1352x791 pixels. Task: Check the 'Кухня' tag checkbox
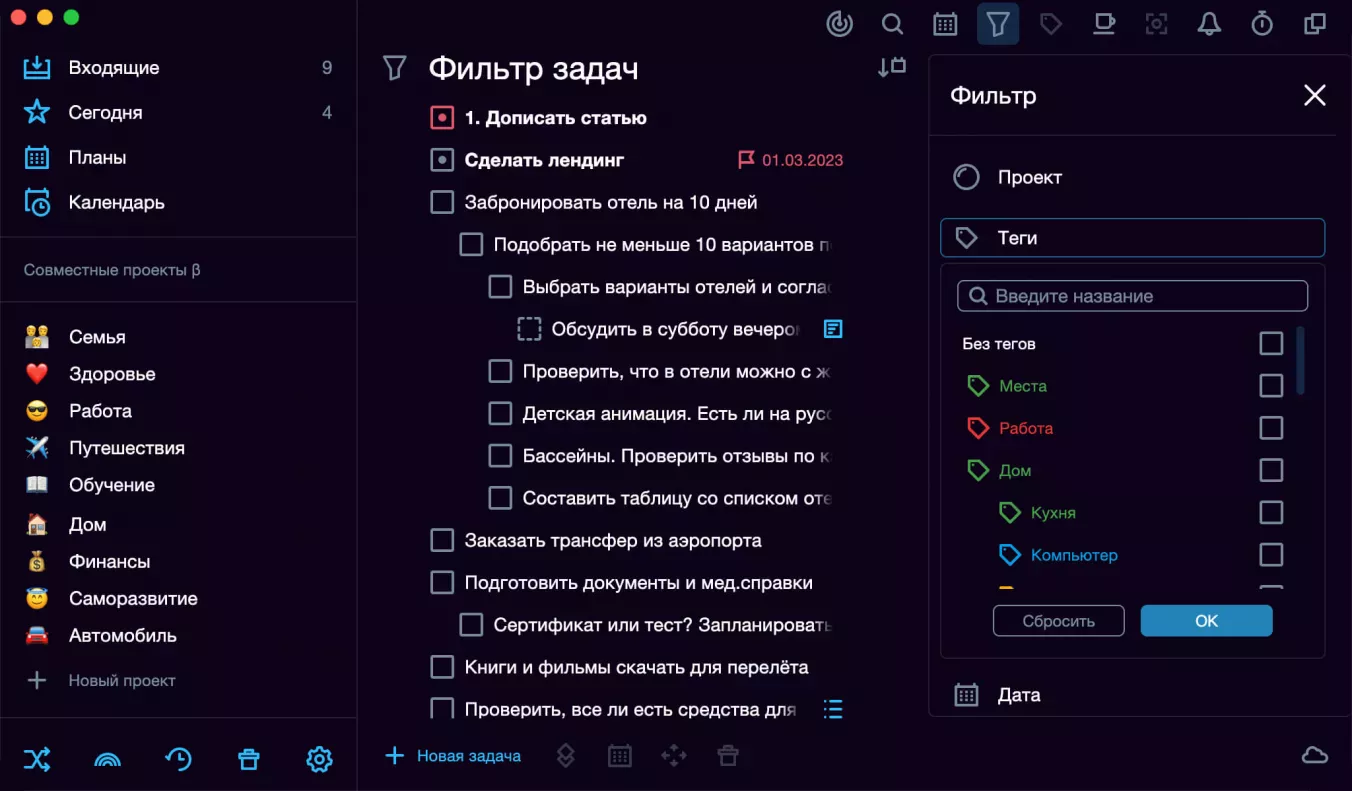click(1271, 512)
